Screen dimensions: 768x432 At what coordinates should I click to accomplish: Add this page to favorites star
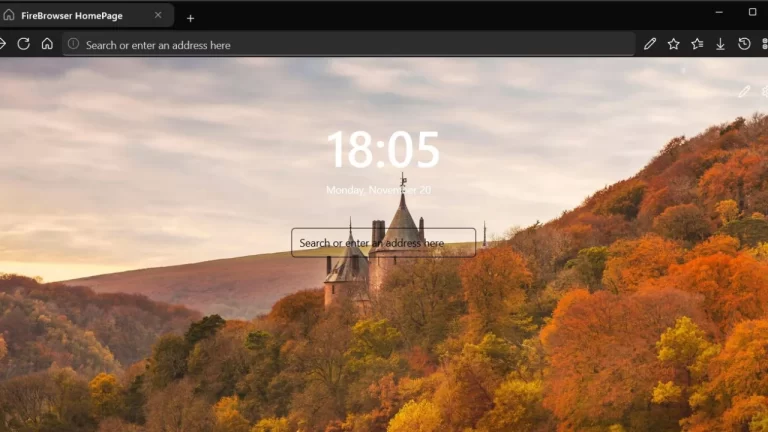point(673,44)
